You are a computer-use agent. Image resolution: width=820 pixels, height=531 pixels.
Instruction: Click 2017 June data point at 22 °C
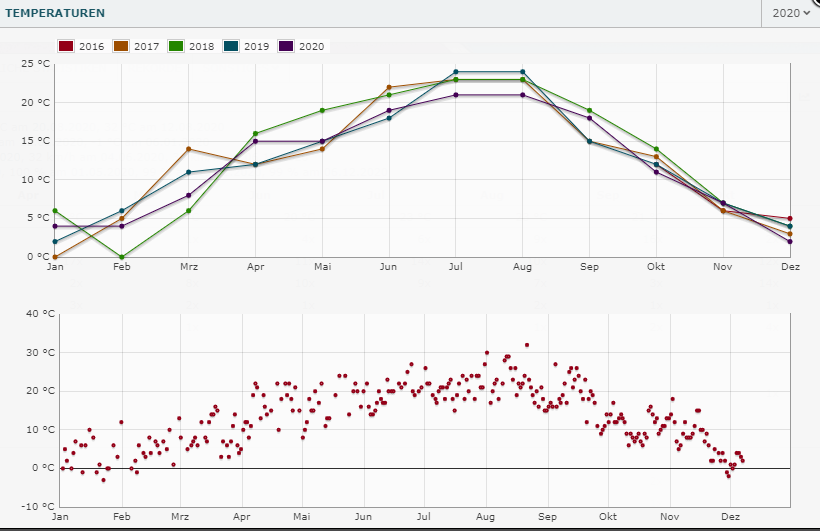click(x=389, y=87)
